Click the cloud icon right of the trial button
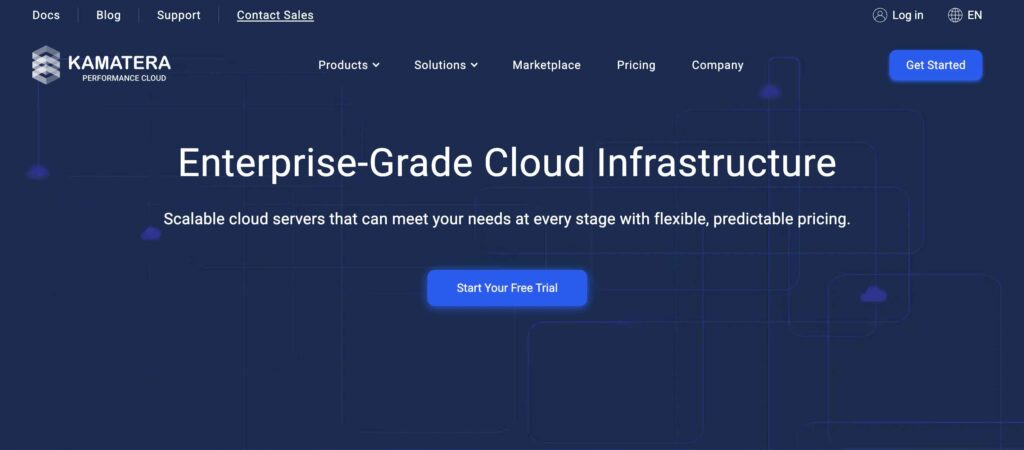Screen dimensions: 1024x450 click(873, 294)
